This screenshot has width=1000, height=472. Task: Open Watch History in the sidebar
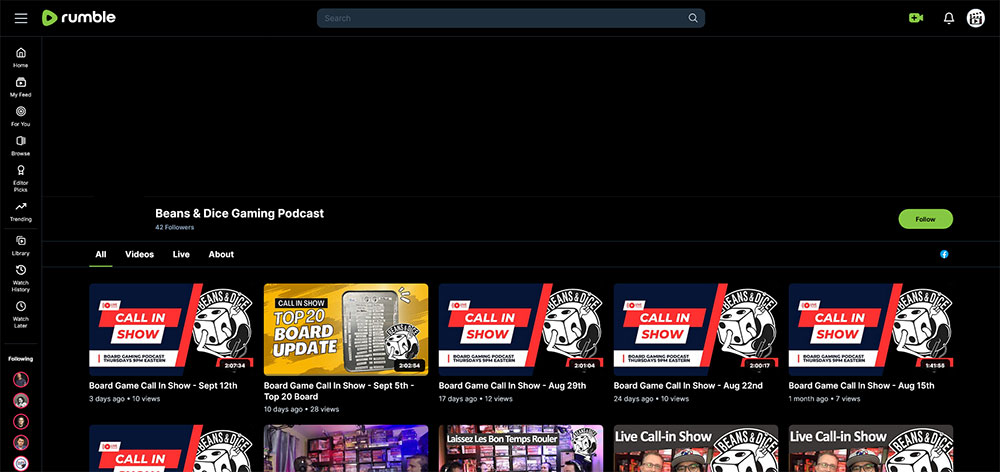click(21, 279)
